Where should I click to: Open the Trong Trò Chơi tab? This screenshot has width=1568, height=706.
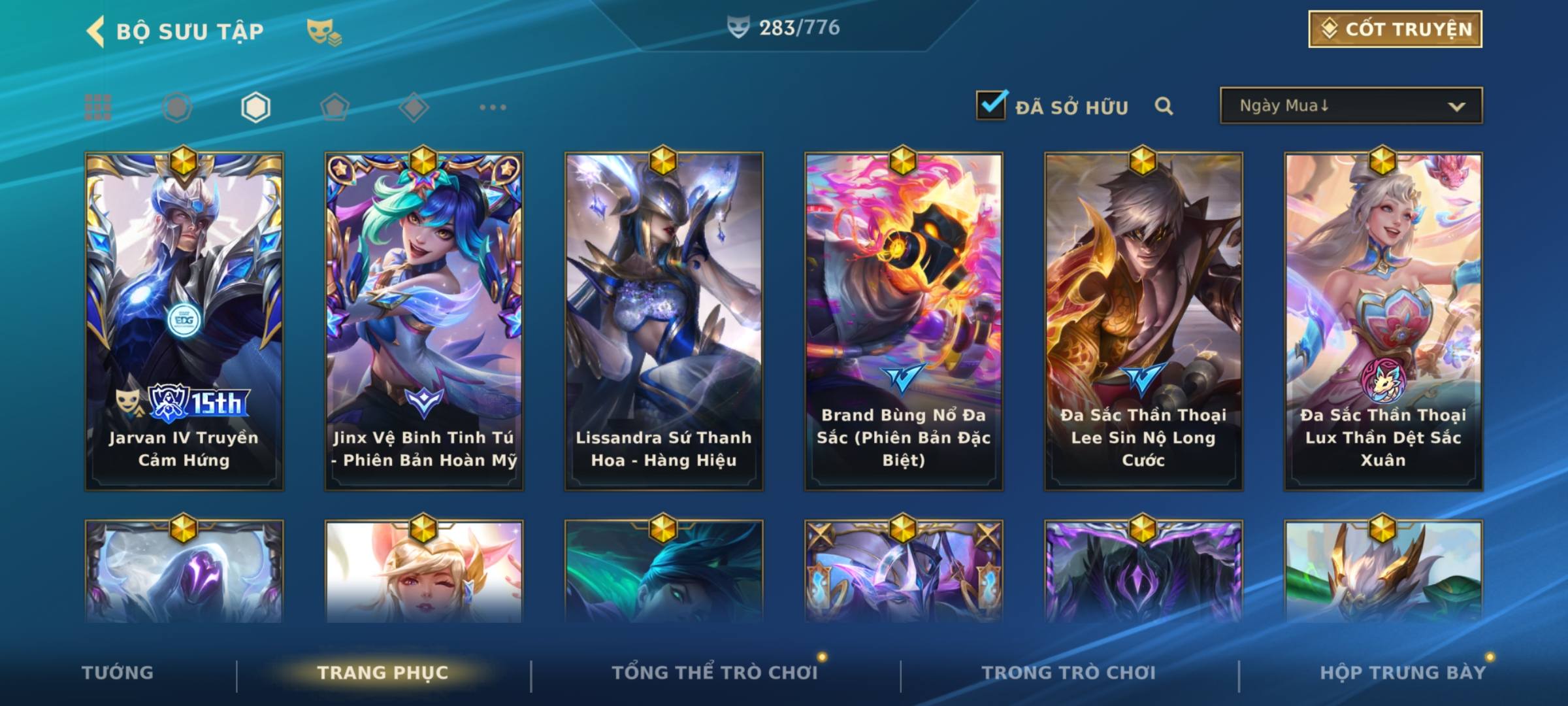(x=1069, y=672)
